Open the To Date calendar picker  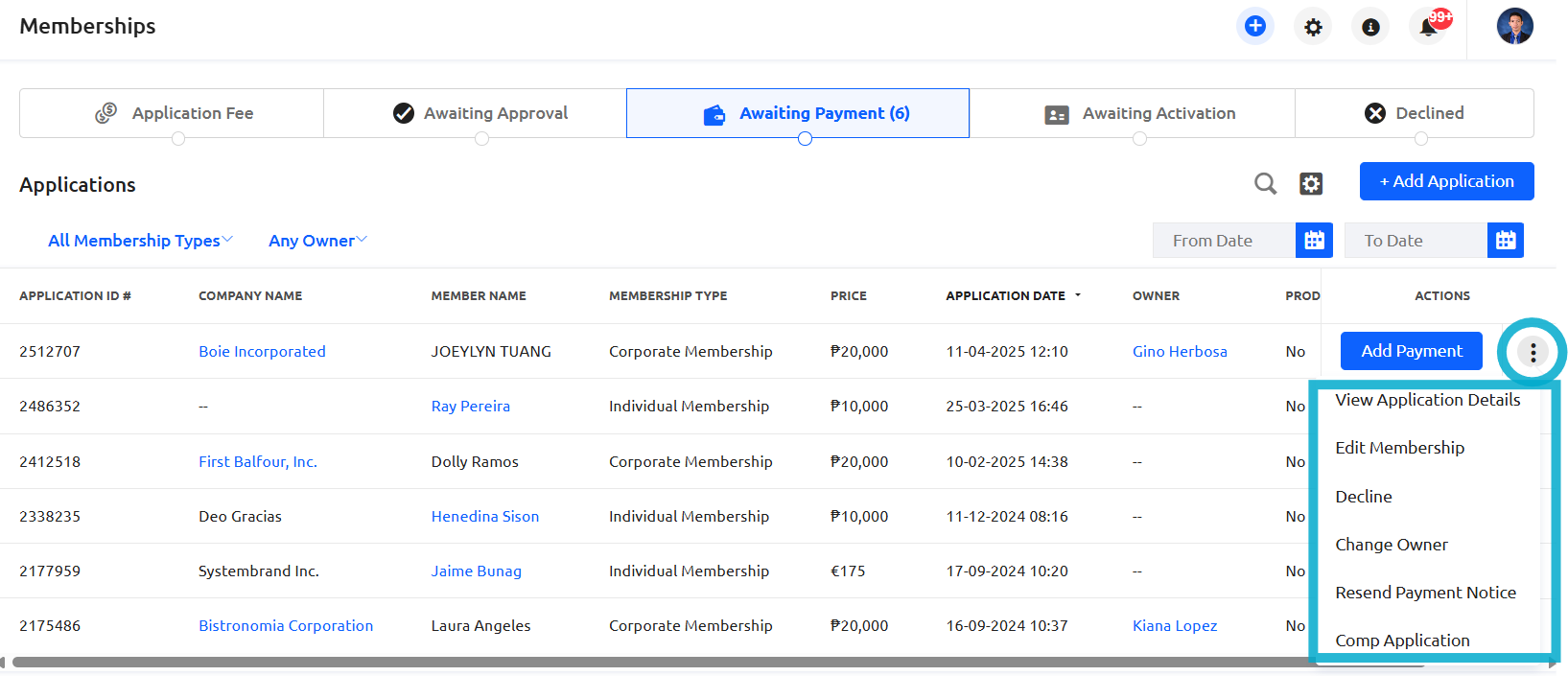(x=1506, y=241)
